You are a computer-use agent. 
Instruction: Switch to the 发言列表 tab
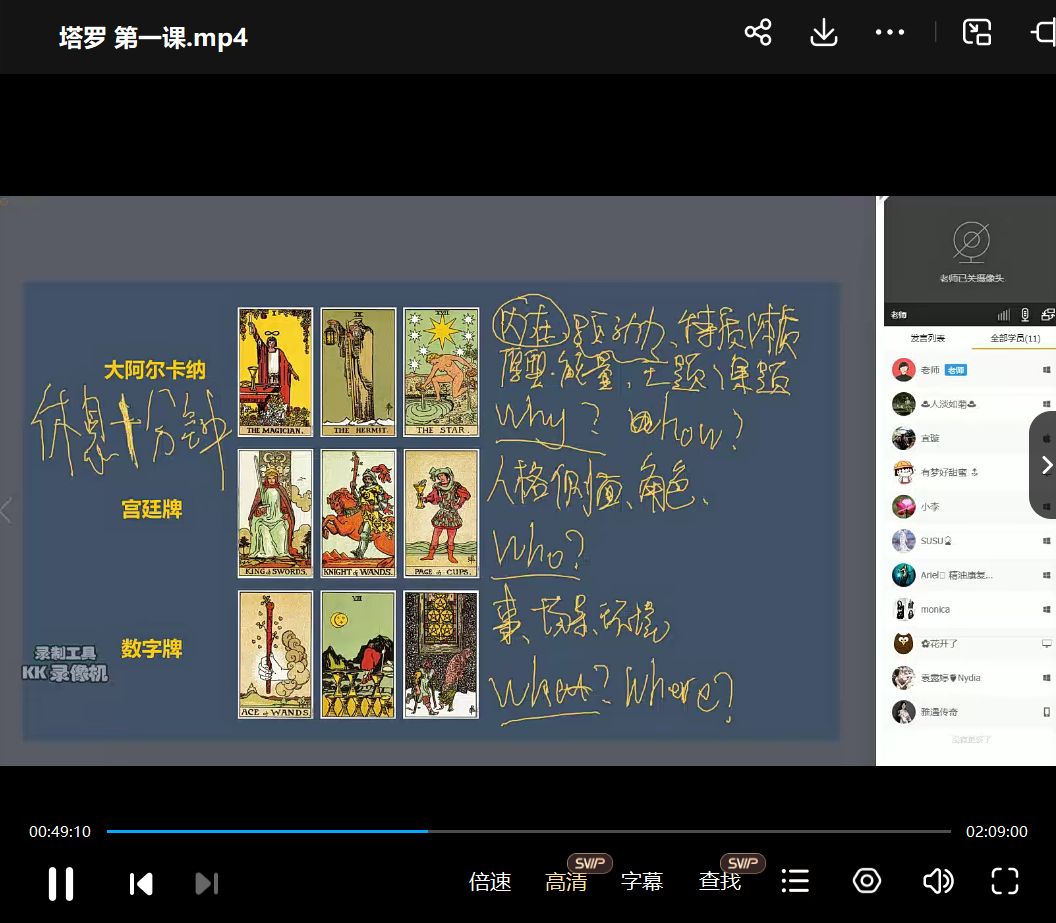[x=927, y=338]
